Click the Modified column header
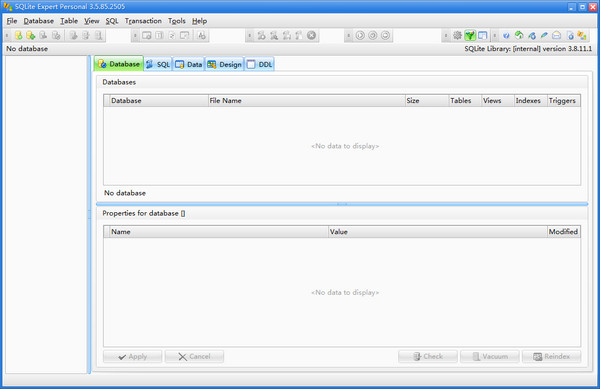 tap(564, 232)
